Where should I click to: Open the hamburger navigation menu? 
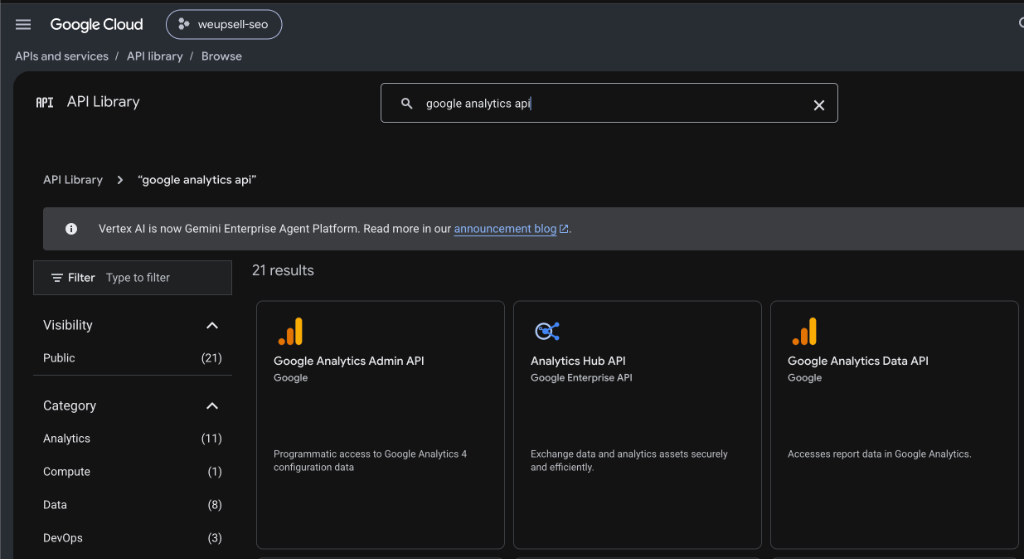point(24,24)
